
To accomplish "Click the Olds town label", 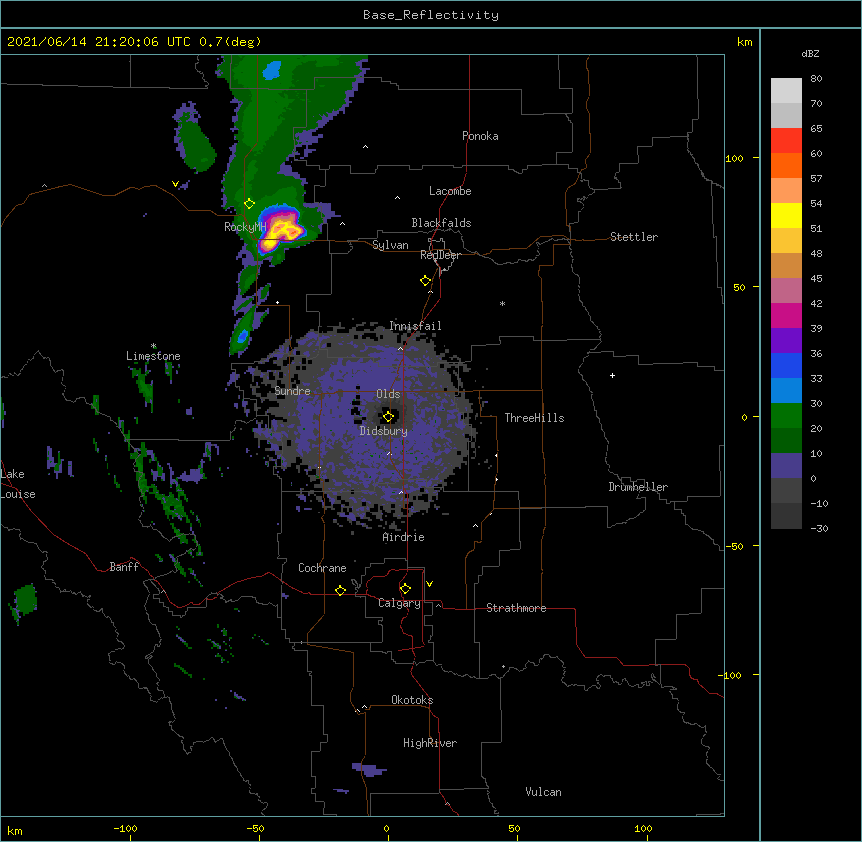I will click(x=388, y=394).
